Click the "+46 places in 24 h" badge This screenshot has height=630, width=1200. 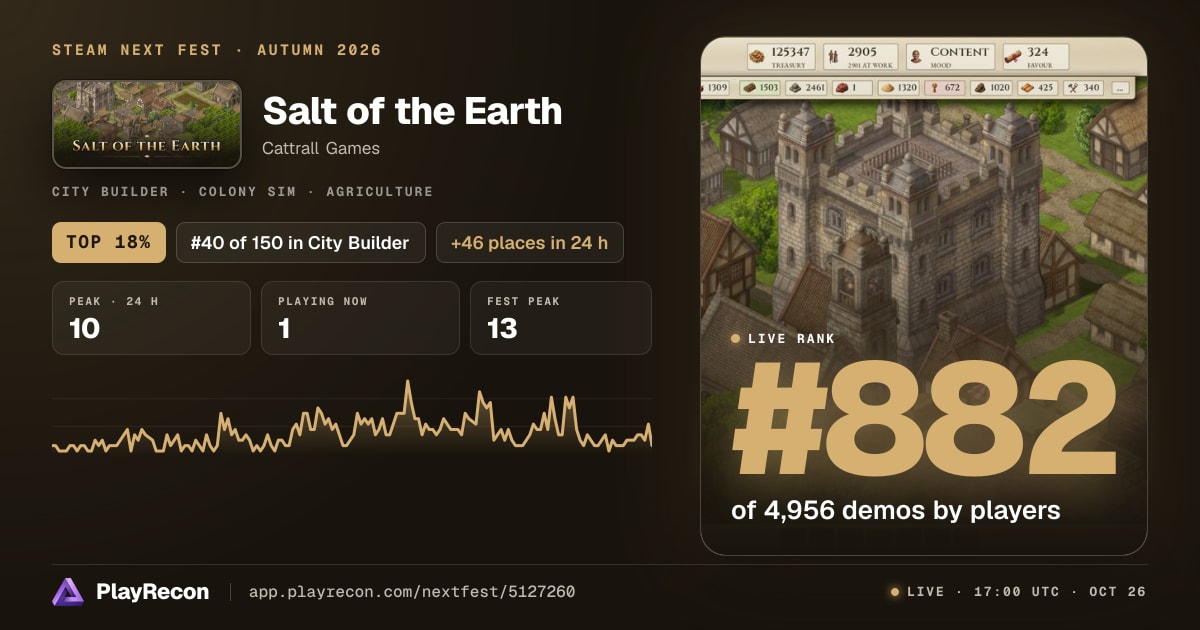(x=530, y=242)
